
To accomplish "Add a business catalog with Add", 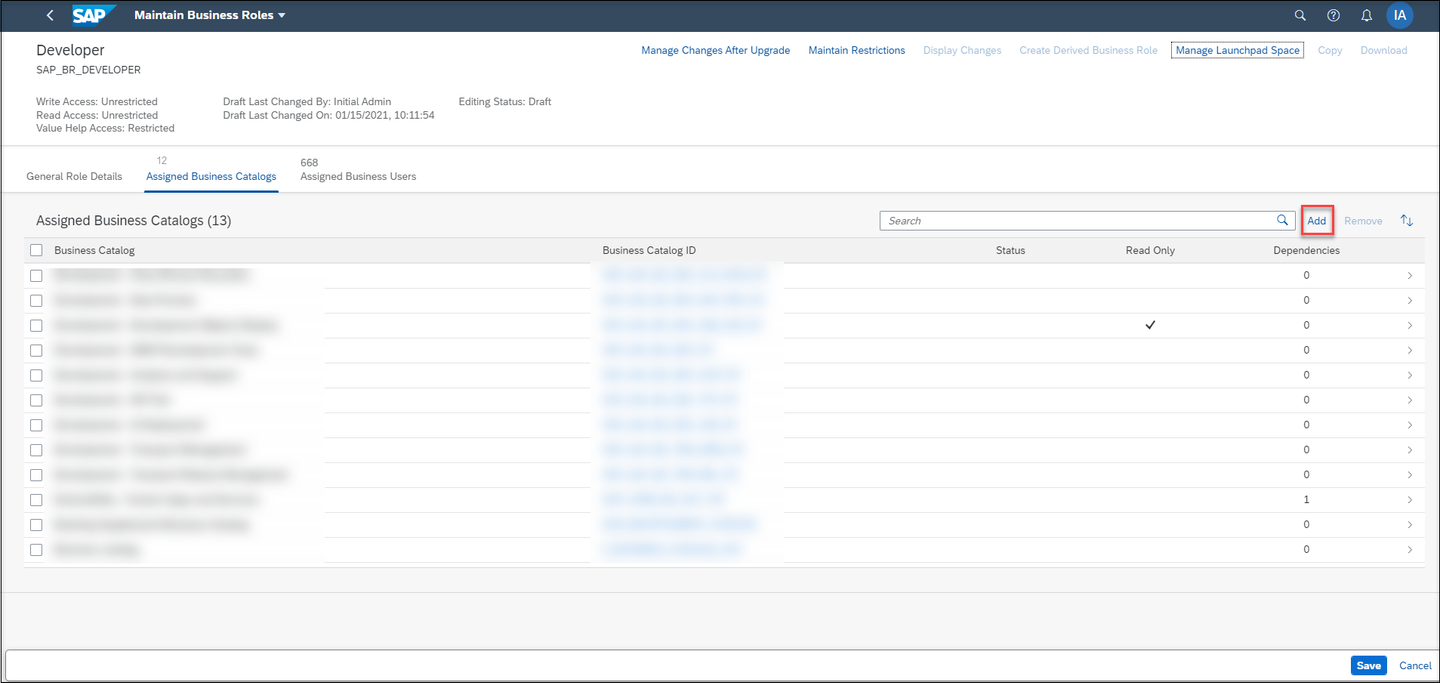I will [1317, 221].
